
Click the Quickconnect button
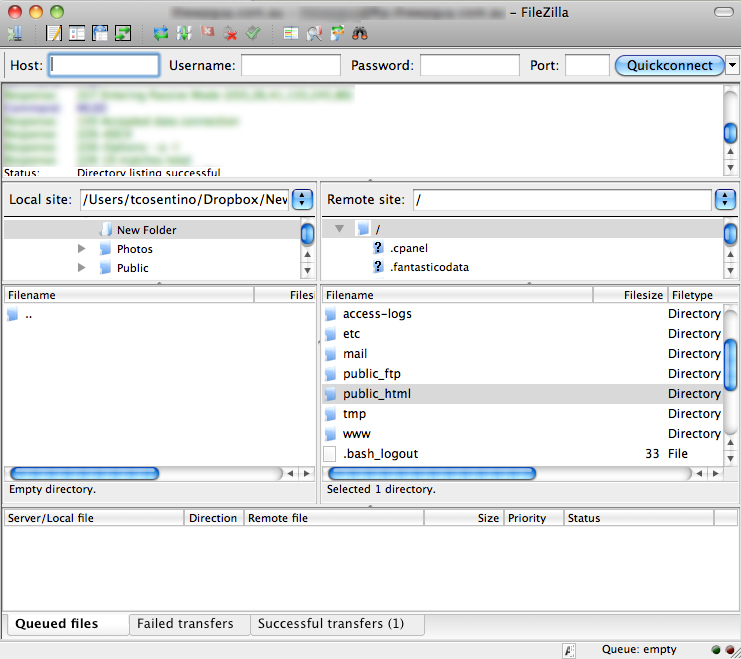coord(670,65)
